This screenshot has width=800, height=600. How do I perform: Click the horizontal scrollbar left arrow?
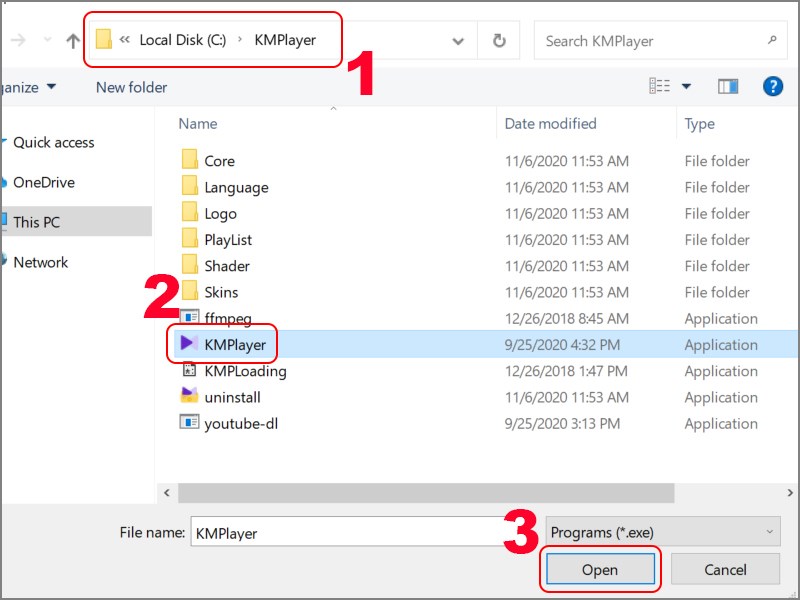(x=167, y=493)
